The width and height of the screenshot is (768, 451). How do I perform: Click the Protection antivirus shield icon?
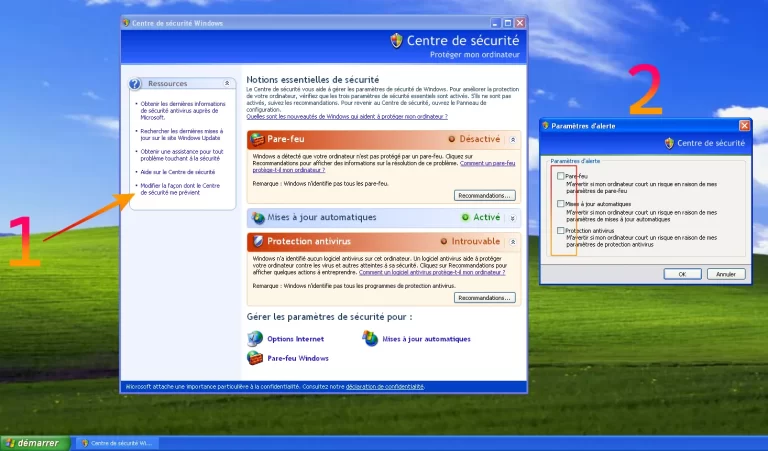coord(258,241)
